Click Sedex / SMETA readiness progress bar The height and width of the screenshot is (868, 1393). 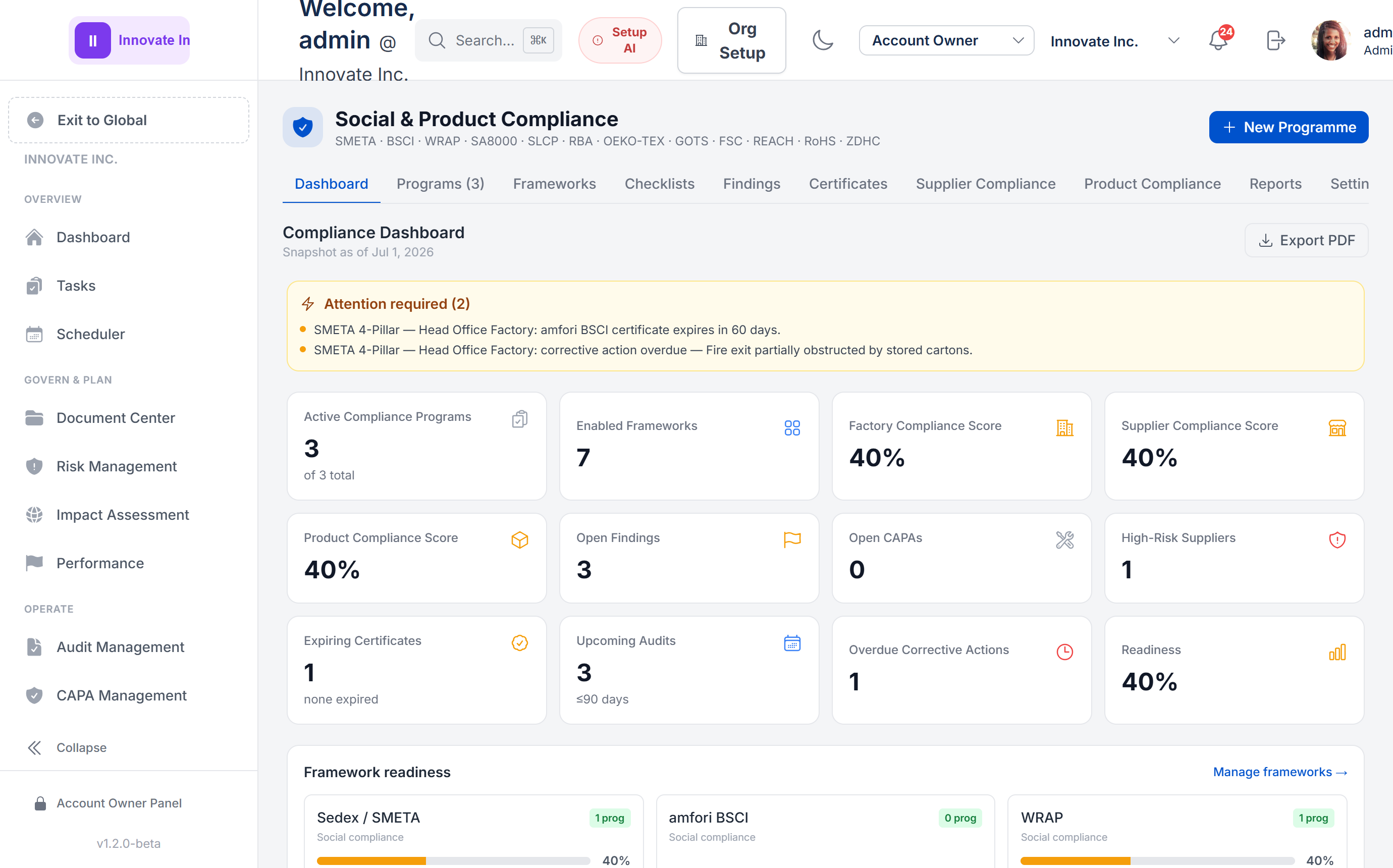(453, 860)
